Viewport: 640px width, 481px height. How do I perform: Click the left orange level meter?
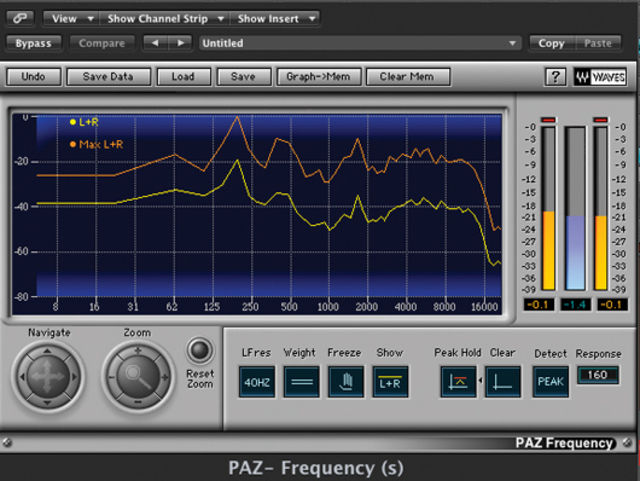point(549,208)
